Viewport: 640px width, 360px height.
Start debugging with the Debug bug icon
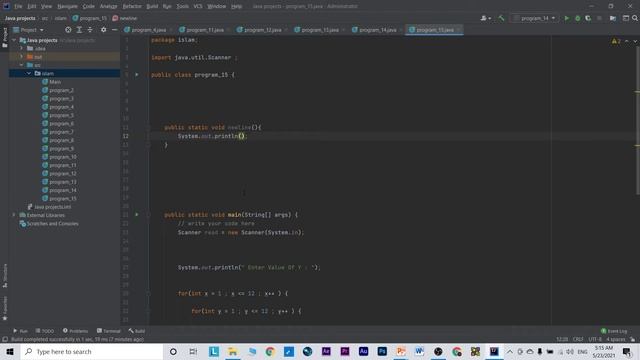coord(578,18)
